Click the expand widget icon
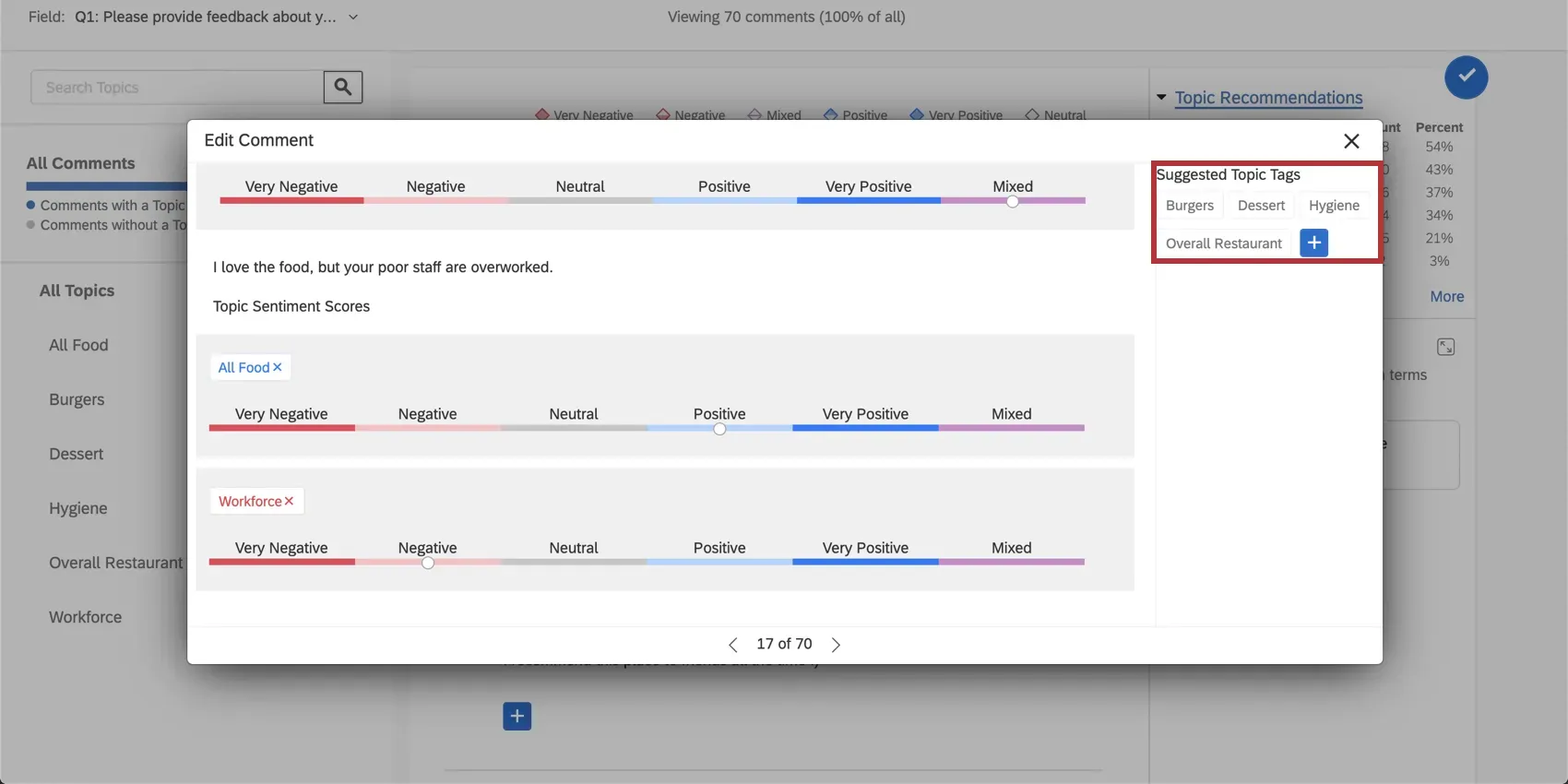 point(1445,347)
